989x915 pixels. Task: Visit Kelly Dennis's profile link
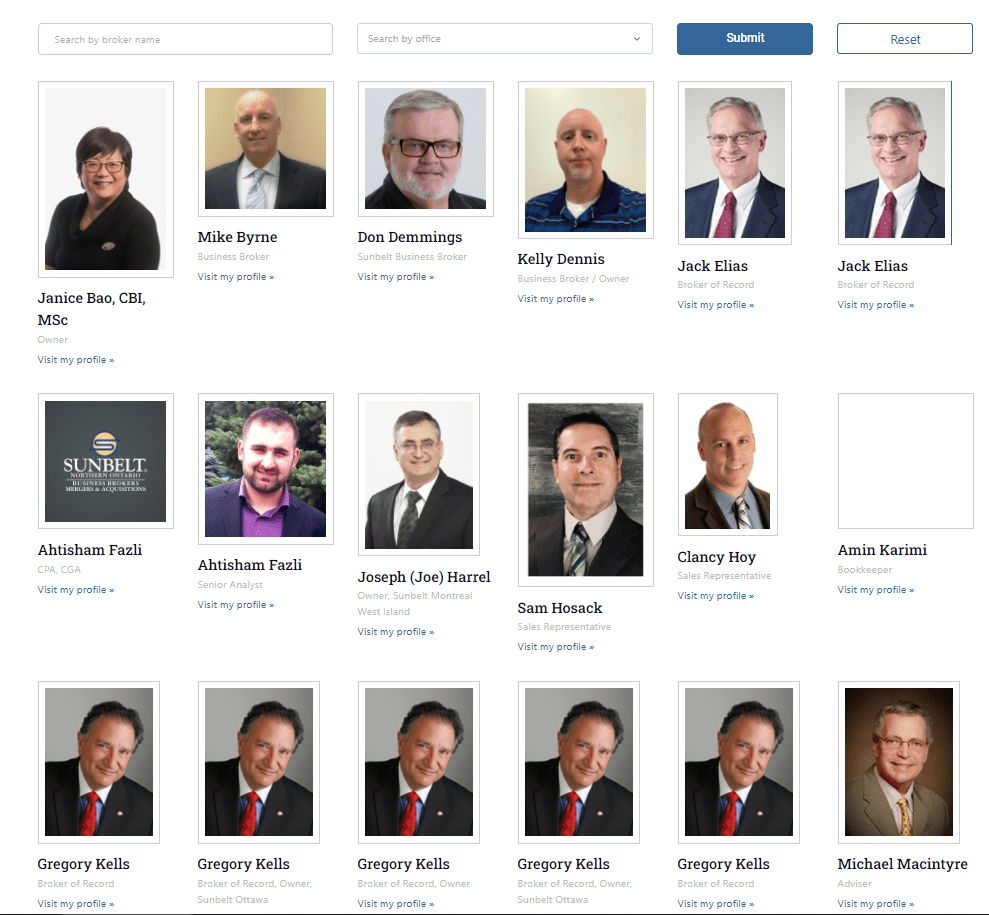556,299
